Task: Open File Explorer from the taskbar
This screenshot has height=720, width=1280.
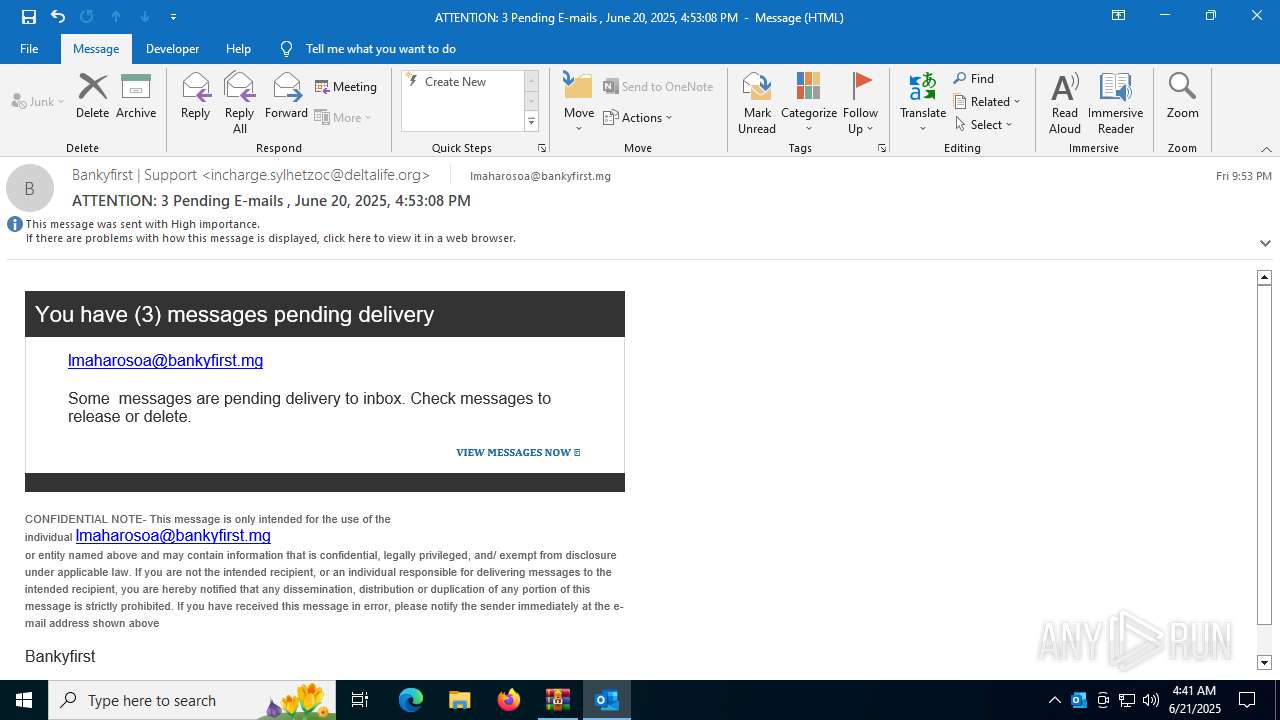Action: pos(459,700)
